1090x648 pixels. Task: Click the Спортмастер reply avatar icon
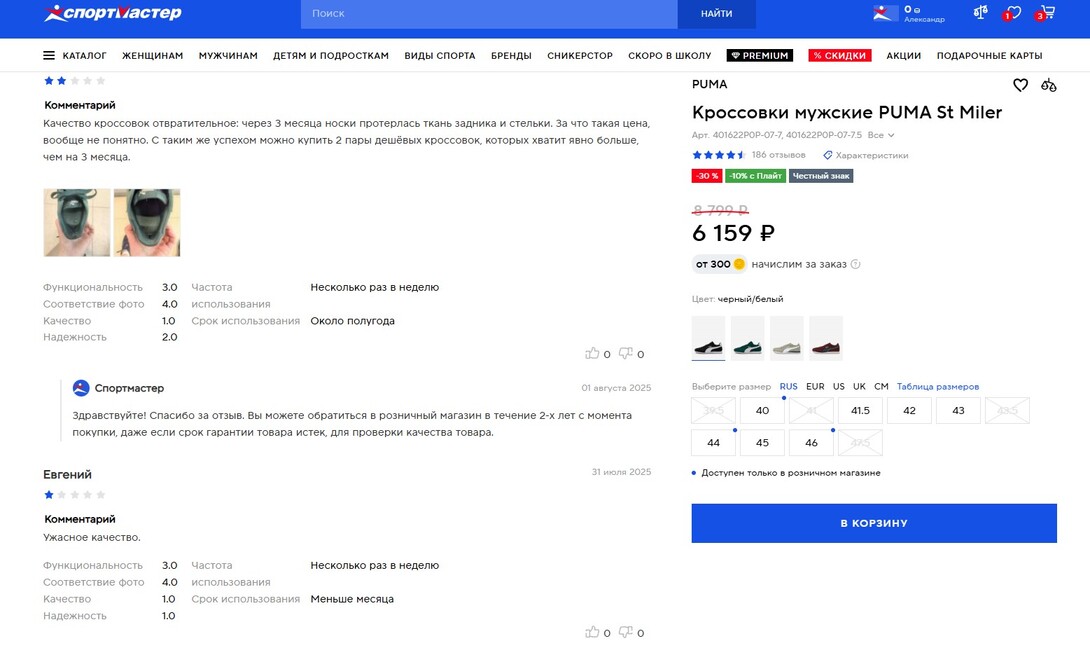click(x=81, y=388)
